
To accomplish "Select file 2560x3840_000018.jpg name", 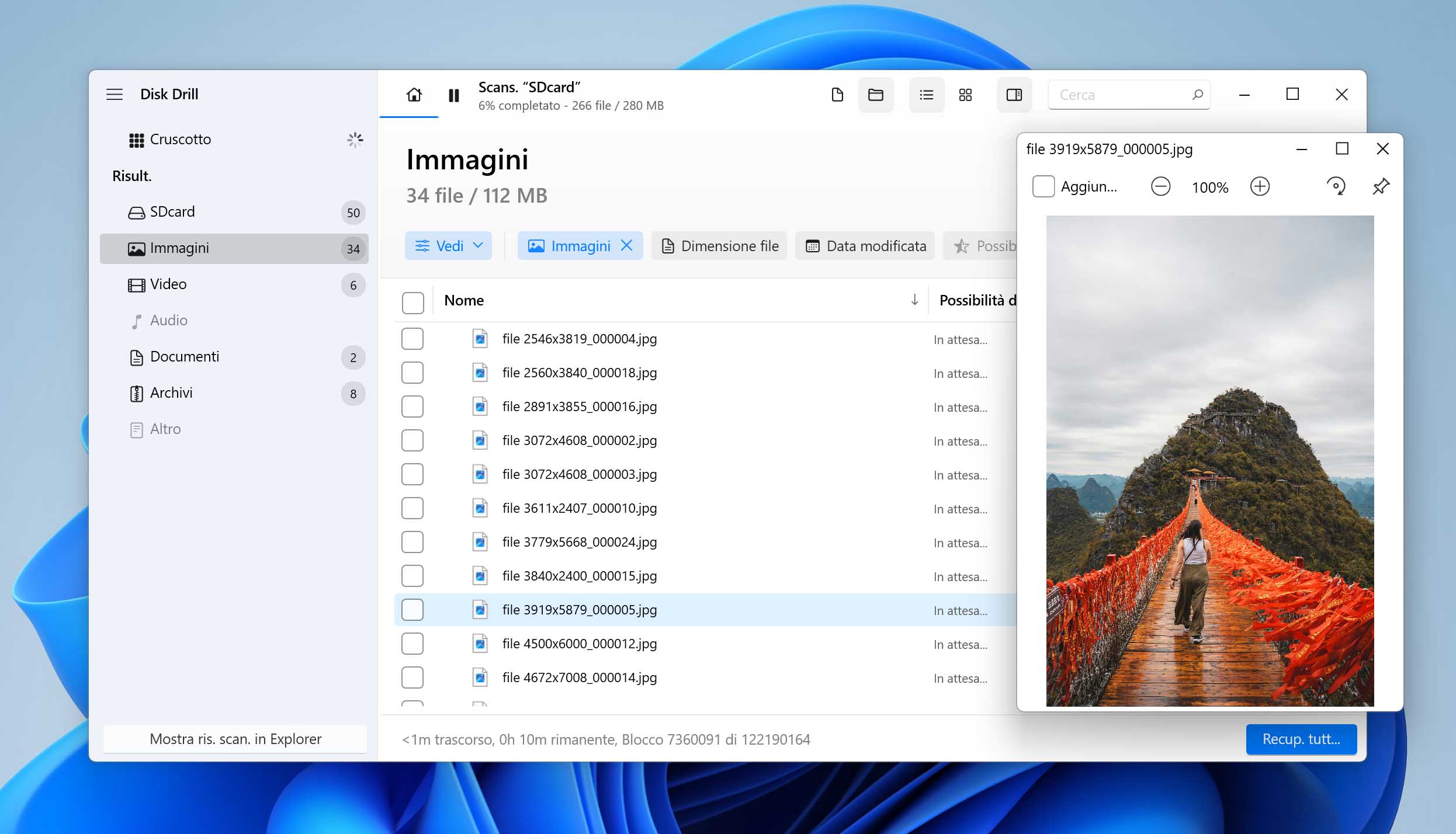I will coord(580,373).
